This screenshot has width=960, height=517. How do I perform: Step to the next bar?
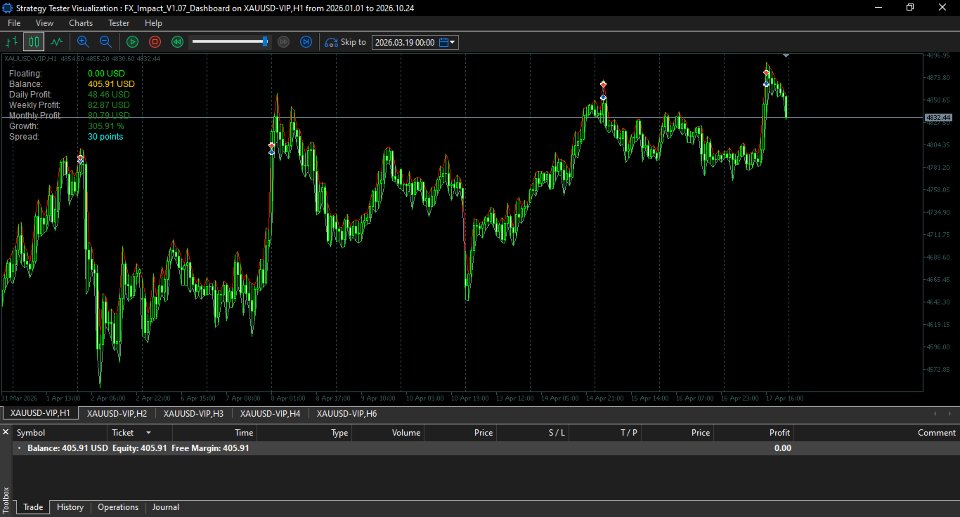(x=306, y=42)
